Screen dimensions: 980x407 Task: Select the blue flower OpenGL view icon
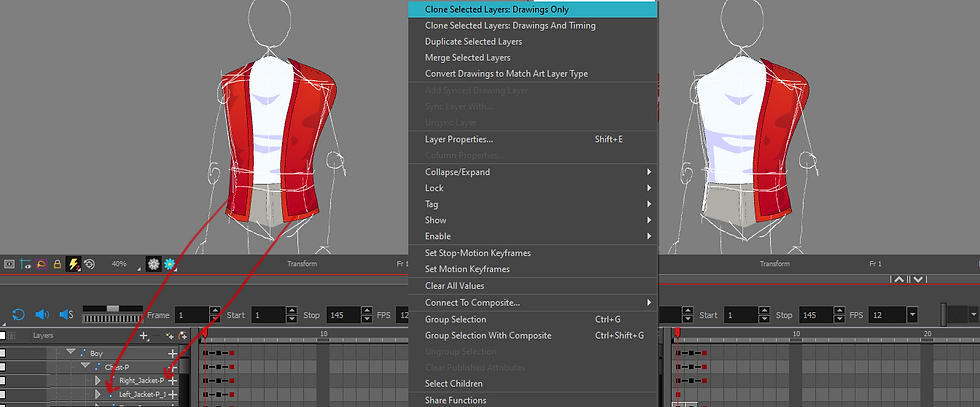click(169, 264)
